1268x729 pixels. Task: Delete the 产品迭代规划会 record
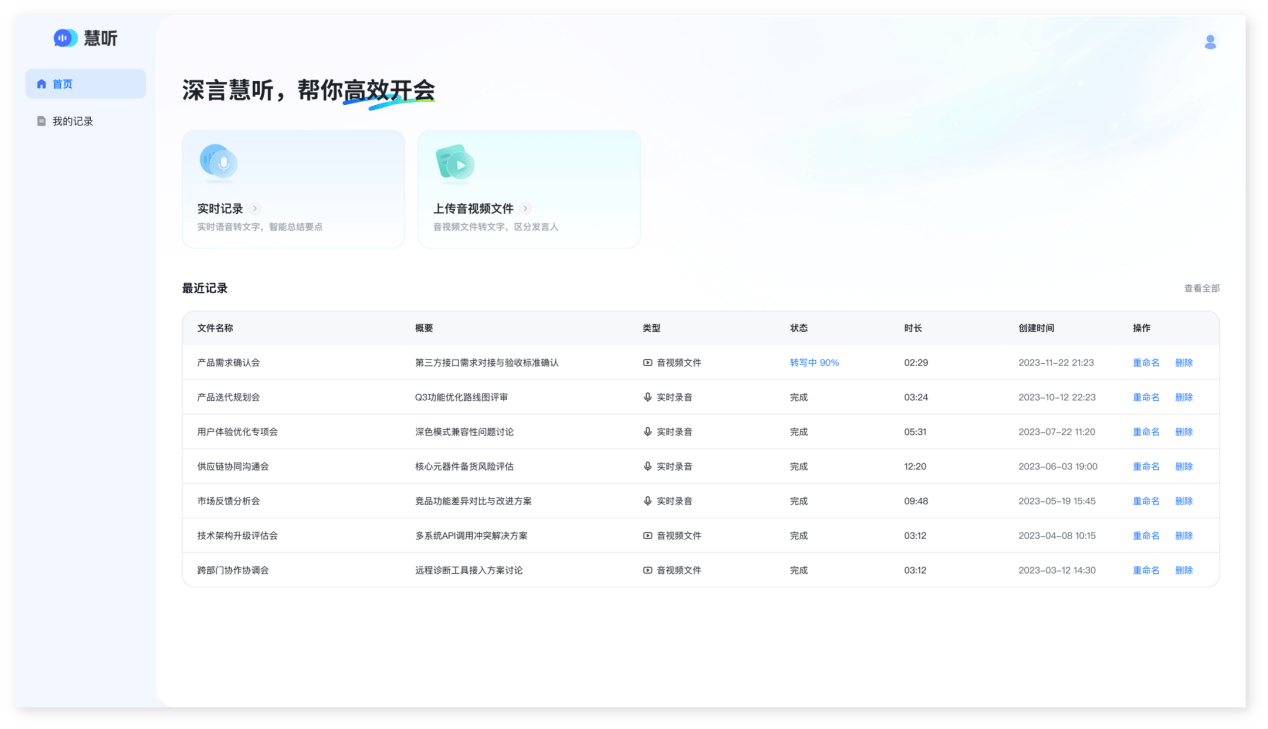coord(1183,397)
